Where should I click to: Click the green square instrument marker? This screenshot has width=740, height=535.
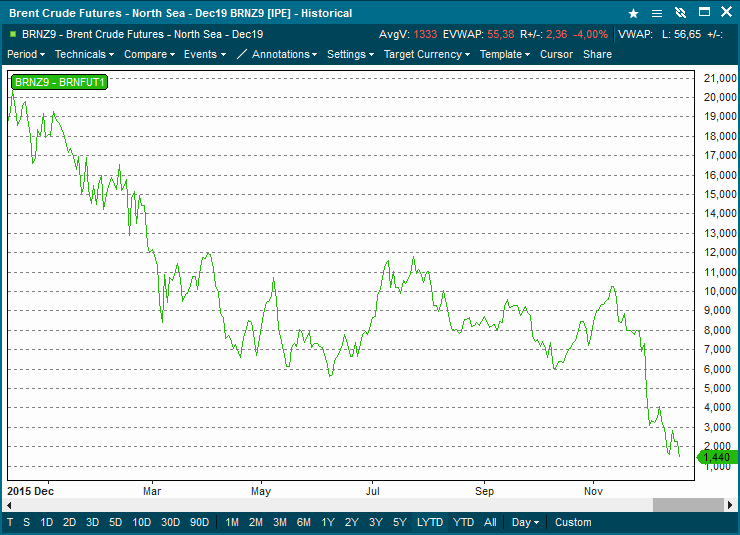pyautogui.click(x=13, y=34)
